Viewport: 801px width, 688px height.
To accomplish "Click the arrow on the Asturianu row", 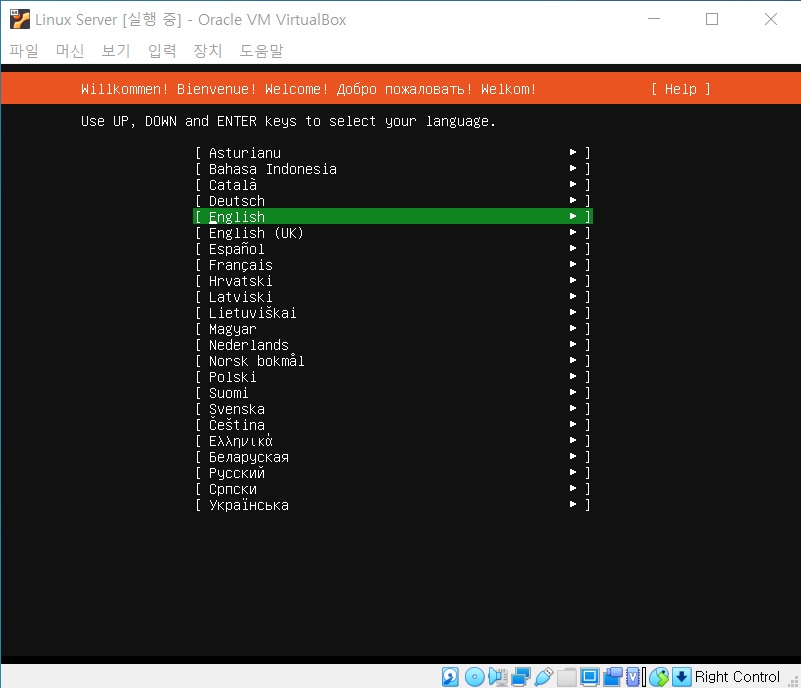I will 573,152.
